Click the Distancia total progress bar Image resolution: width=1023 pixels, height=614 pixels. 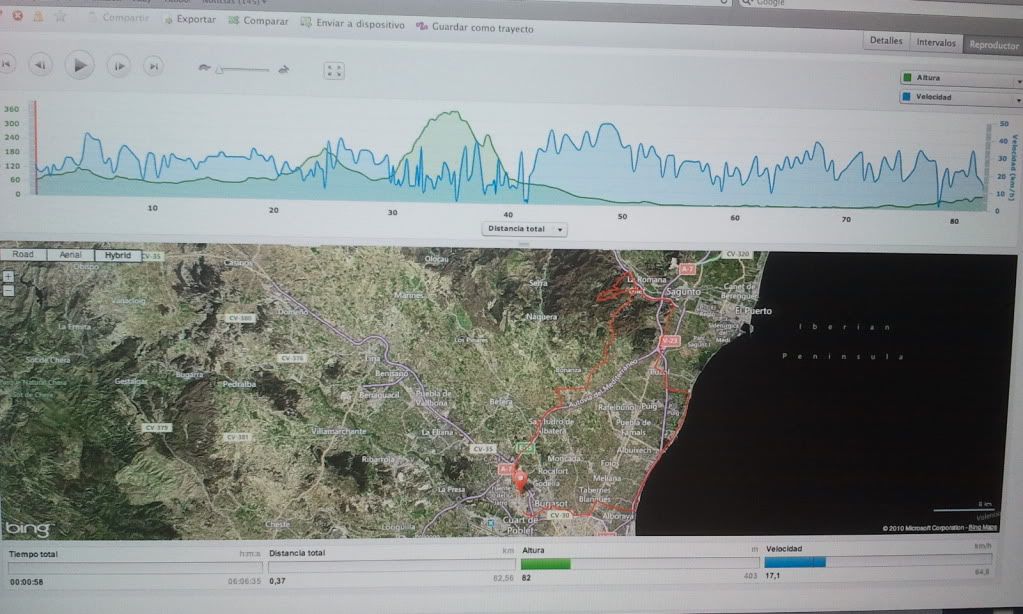(x=391, y=566)
